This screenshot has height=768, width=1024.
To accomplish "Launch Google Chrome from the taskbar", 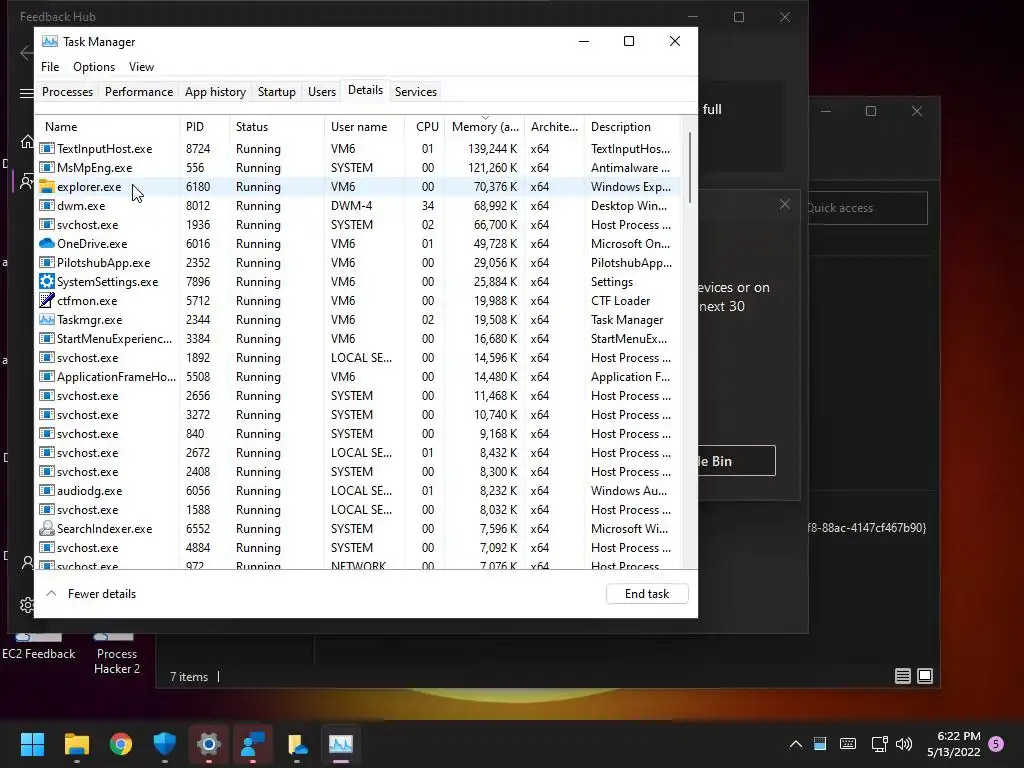I will tap(121, 744).
